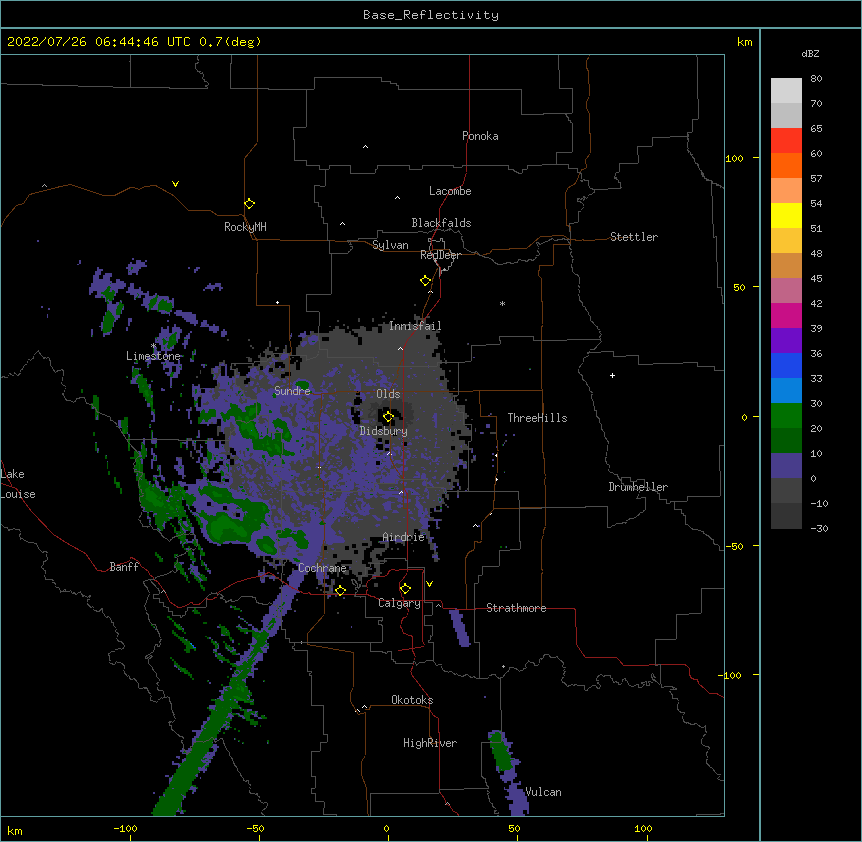Click the Limestone label

point(153,356)
